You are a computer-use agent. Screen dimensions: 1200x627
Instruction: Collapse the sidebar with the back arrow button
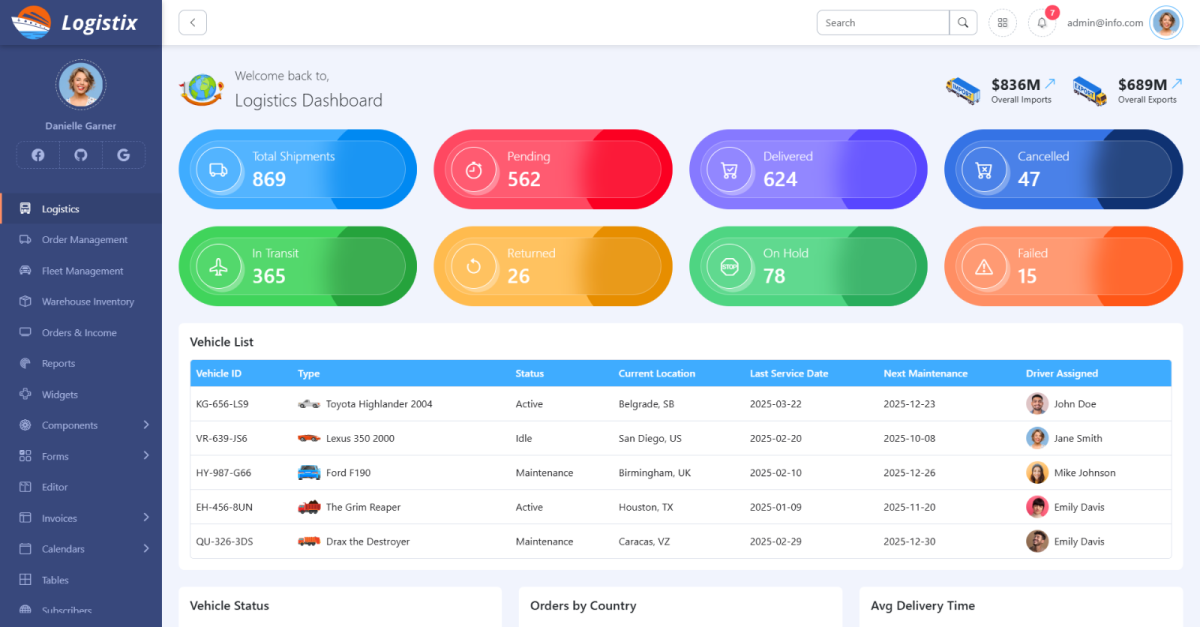point(193,23)
